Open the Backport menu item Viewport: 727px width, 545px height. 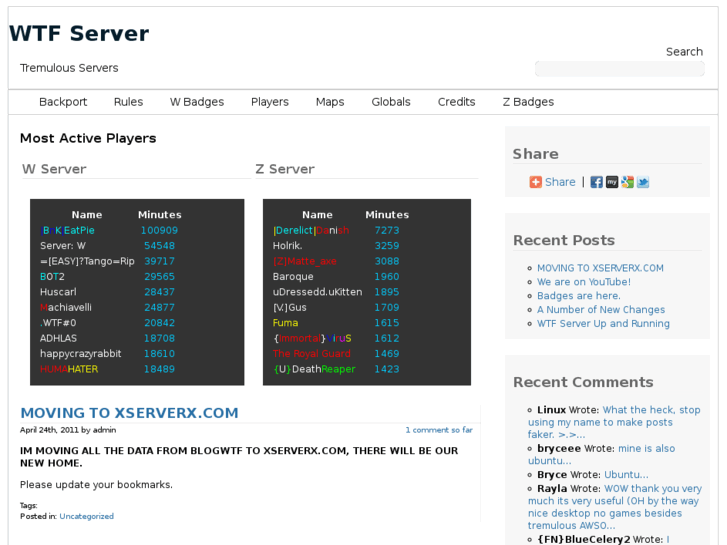(x=63, y=102)
